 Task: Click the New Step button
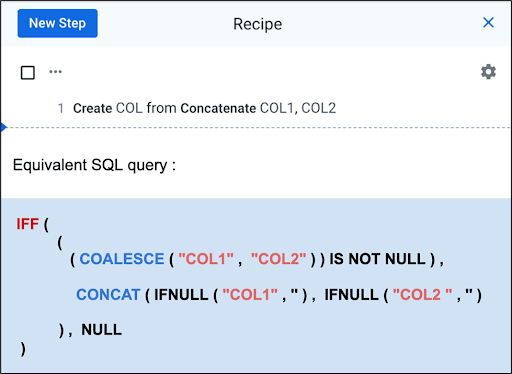57,23
